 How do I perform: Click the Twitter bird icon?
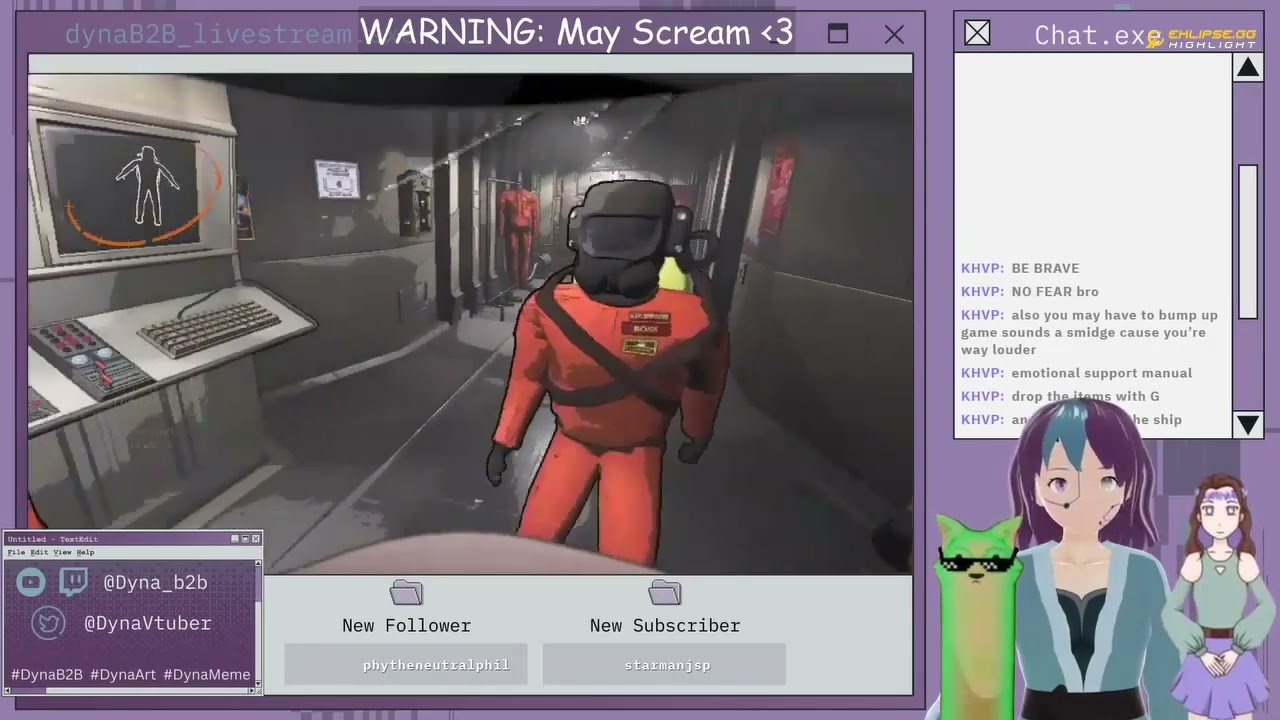48,623
